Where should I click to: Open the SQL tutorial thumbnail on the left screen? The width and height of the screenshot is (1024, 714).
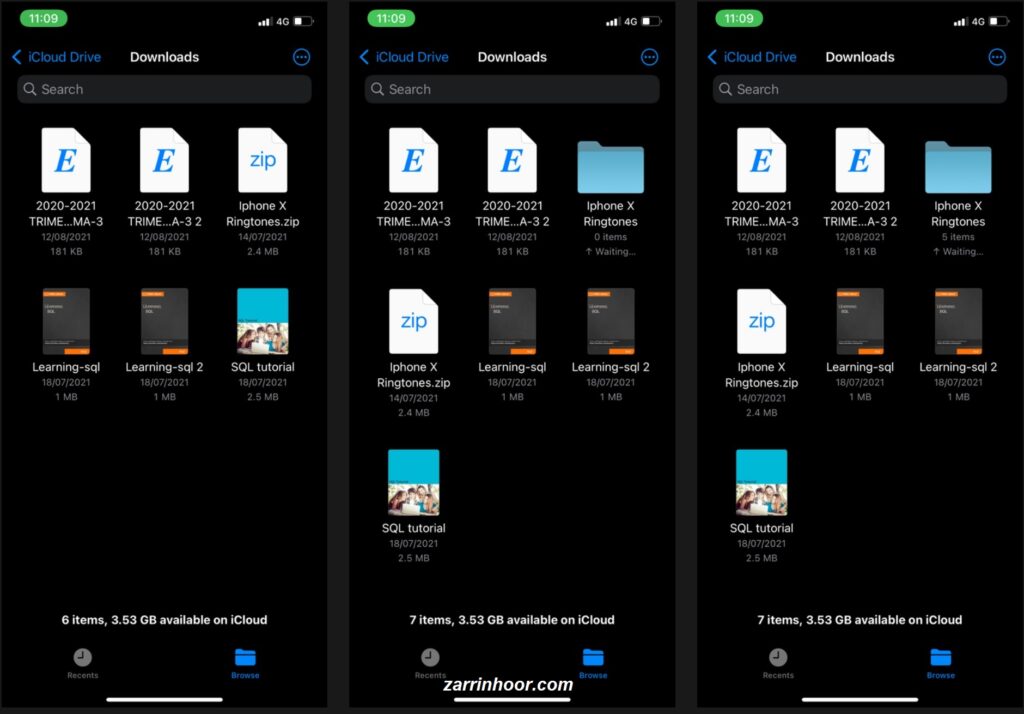(x=262, y=321)
